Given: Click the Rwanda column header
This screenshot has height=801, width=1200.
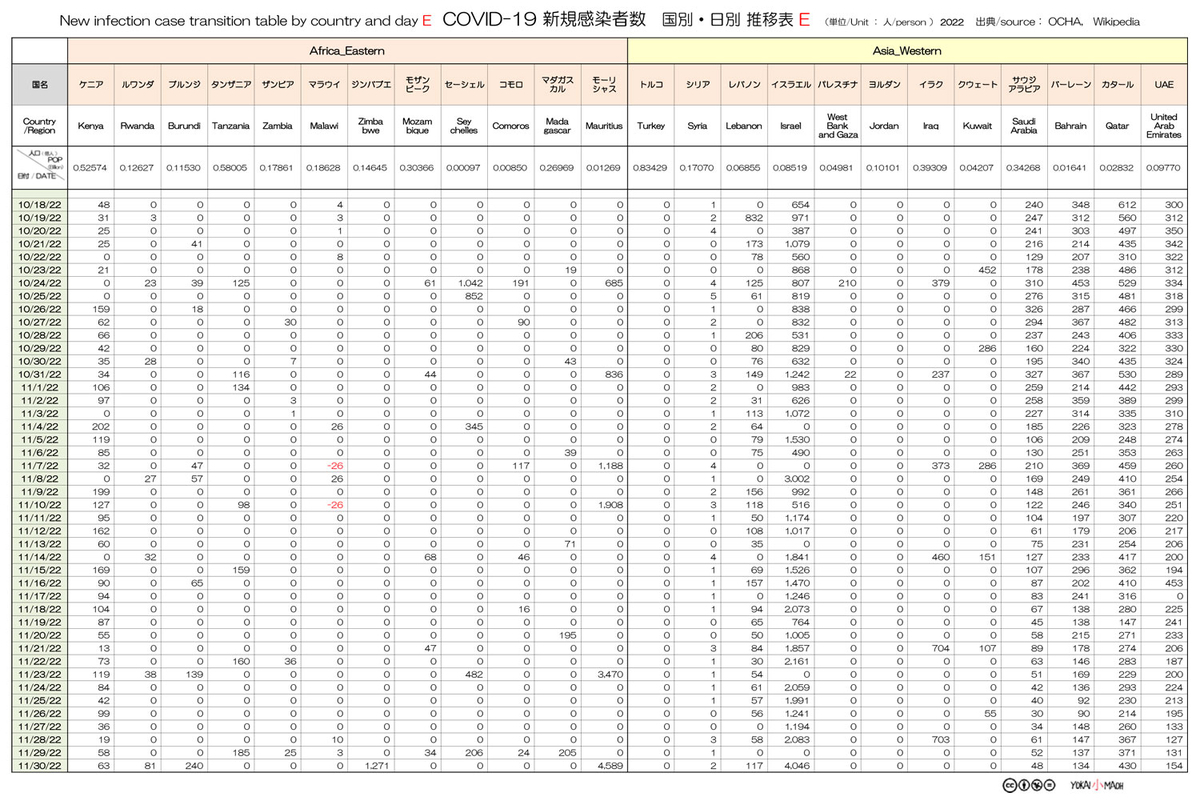Looking at the screenshot, I should [x=138, y=127].
